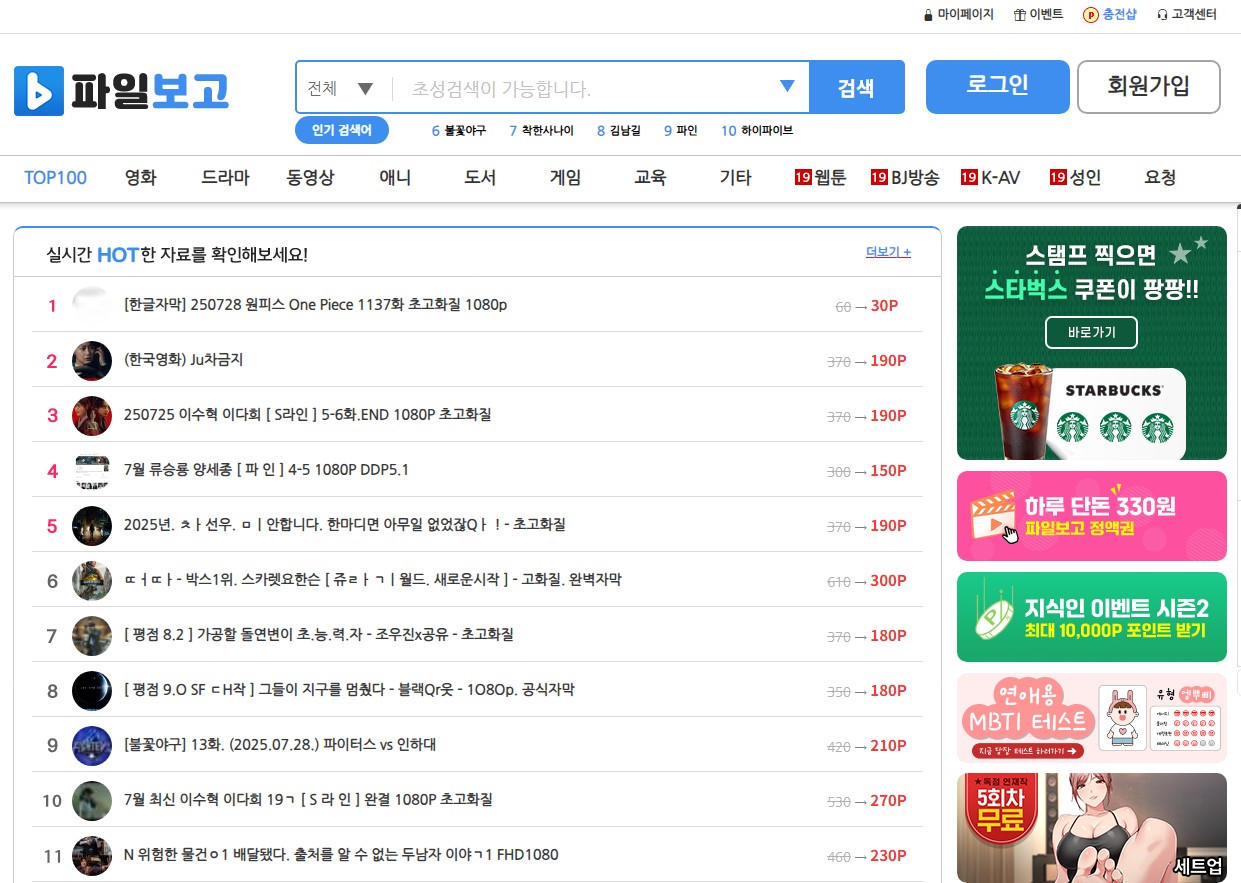Expand the search suggestions arrow in search bar
Screen dimensions: 1241x883
789,87
